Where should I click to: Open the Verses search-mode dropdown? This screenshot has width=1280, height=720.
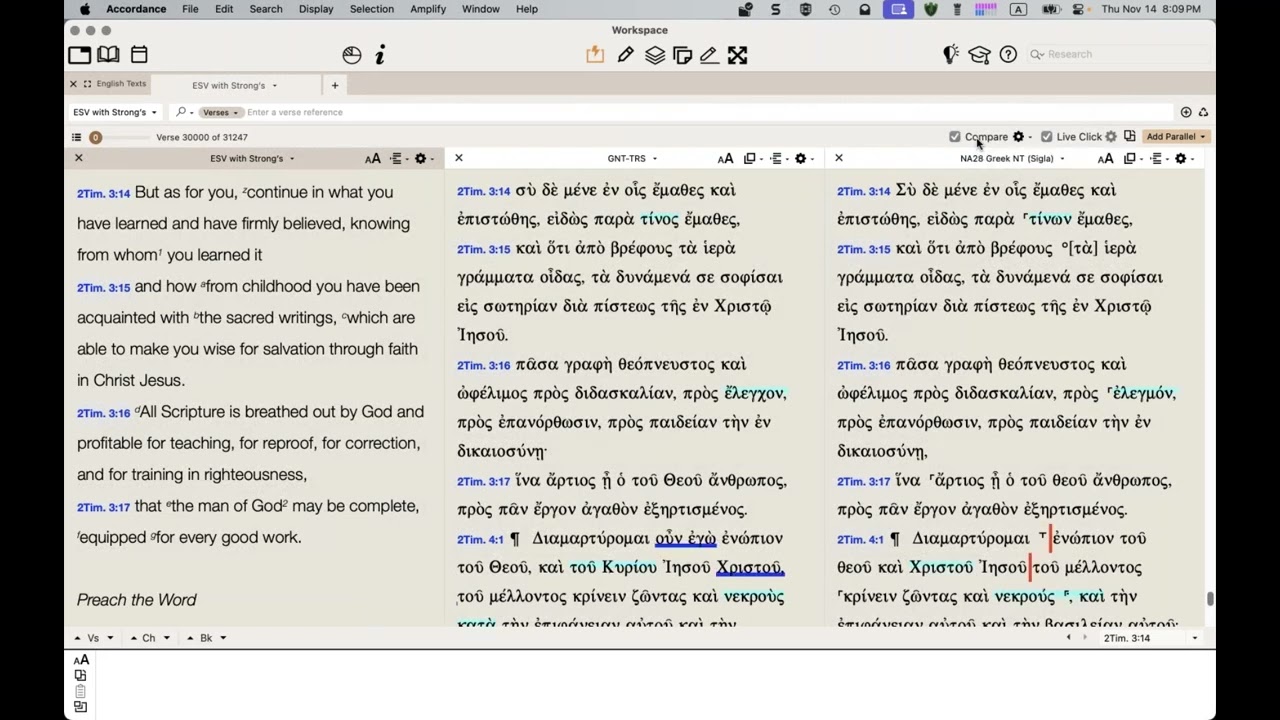(x=220, y=112)
